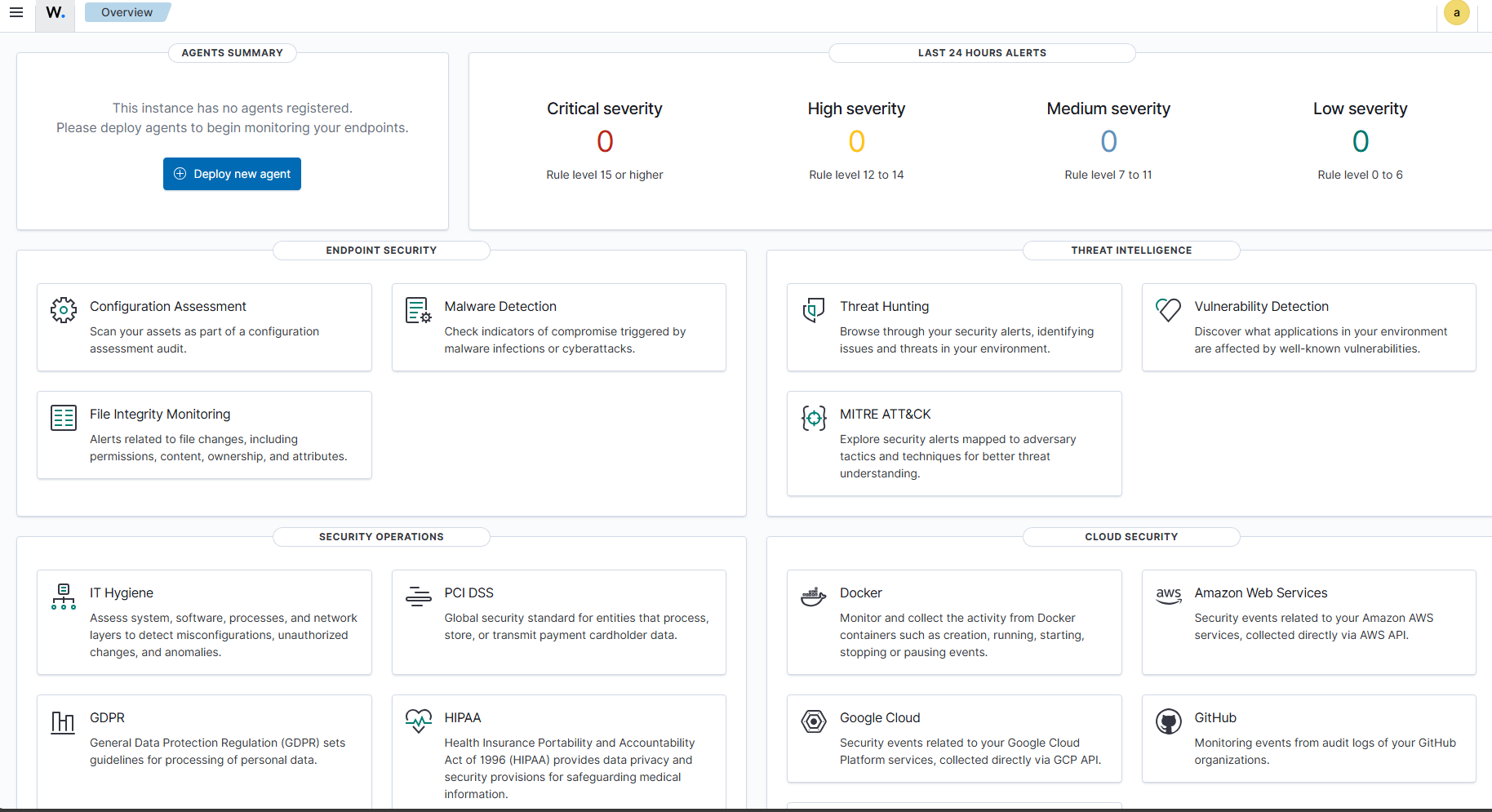The image size is (1492, 812).
Task: Click the Critical severity alert count
Action: (605, 142)
